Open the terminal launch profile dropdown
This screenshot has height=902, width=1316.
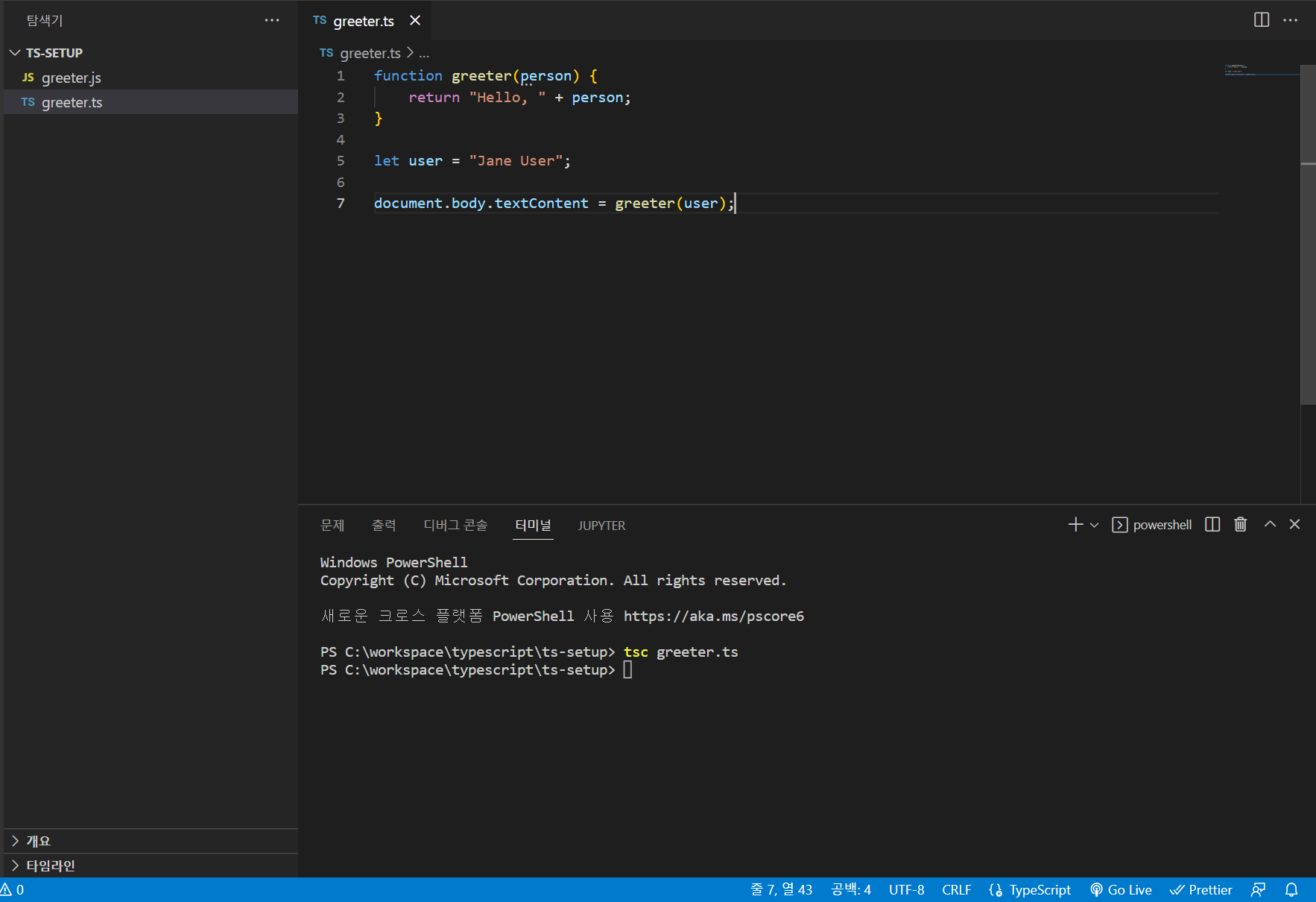(x=1095, y=525)
